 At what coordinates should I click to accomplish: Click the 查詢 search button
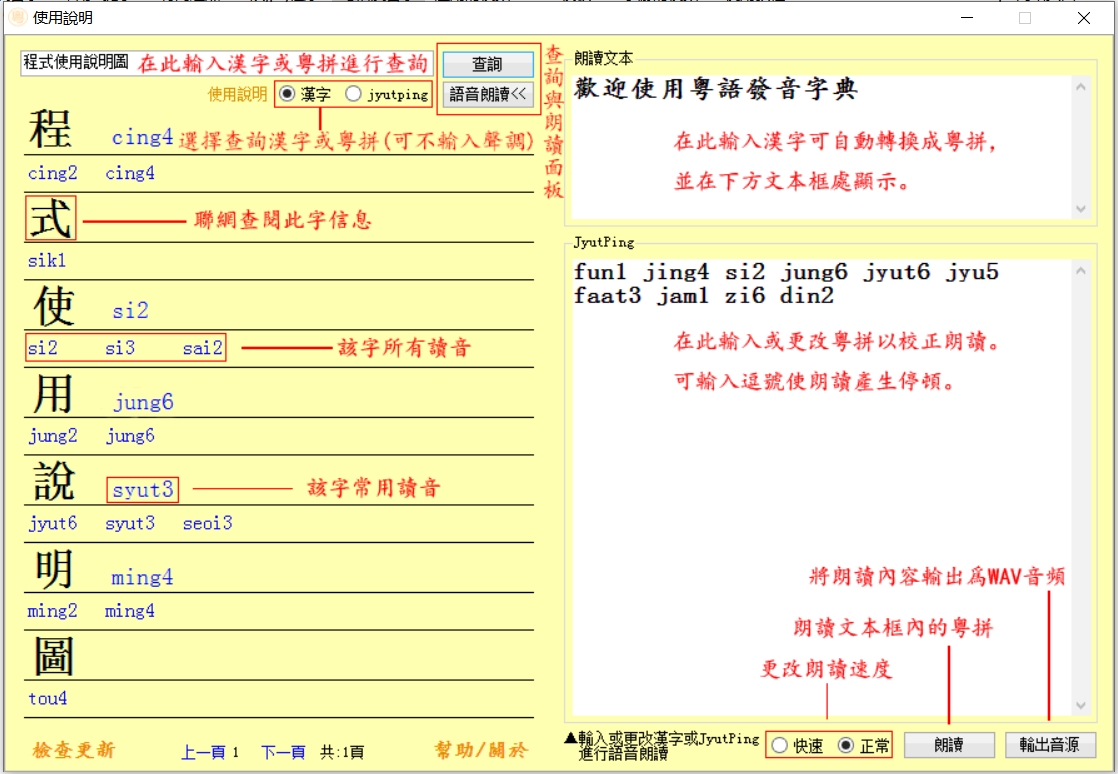[x=487, y=64]
